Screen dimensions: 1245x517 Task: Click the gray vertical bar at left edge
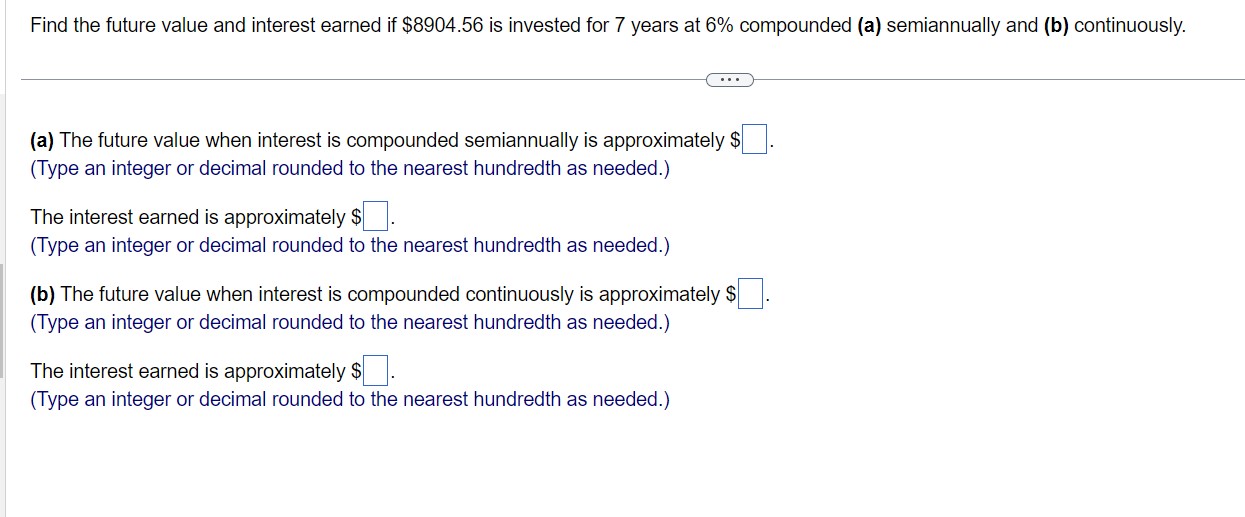click(x=2, y=320)
